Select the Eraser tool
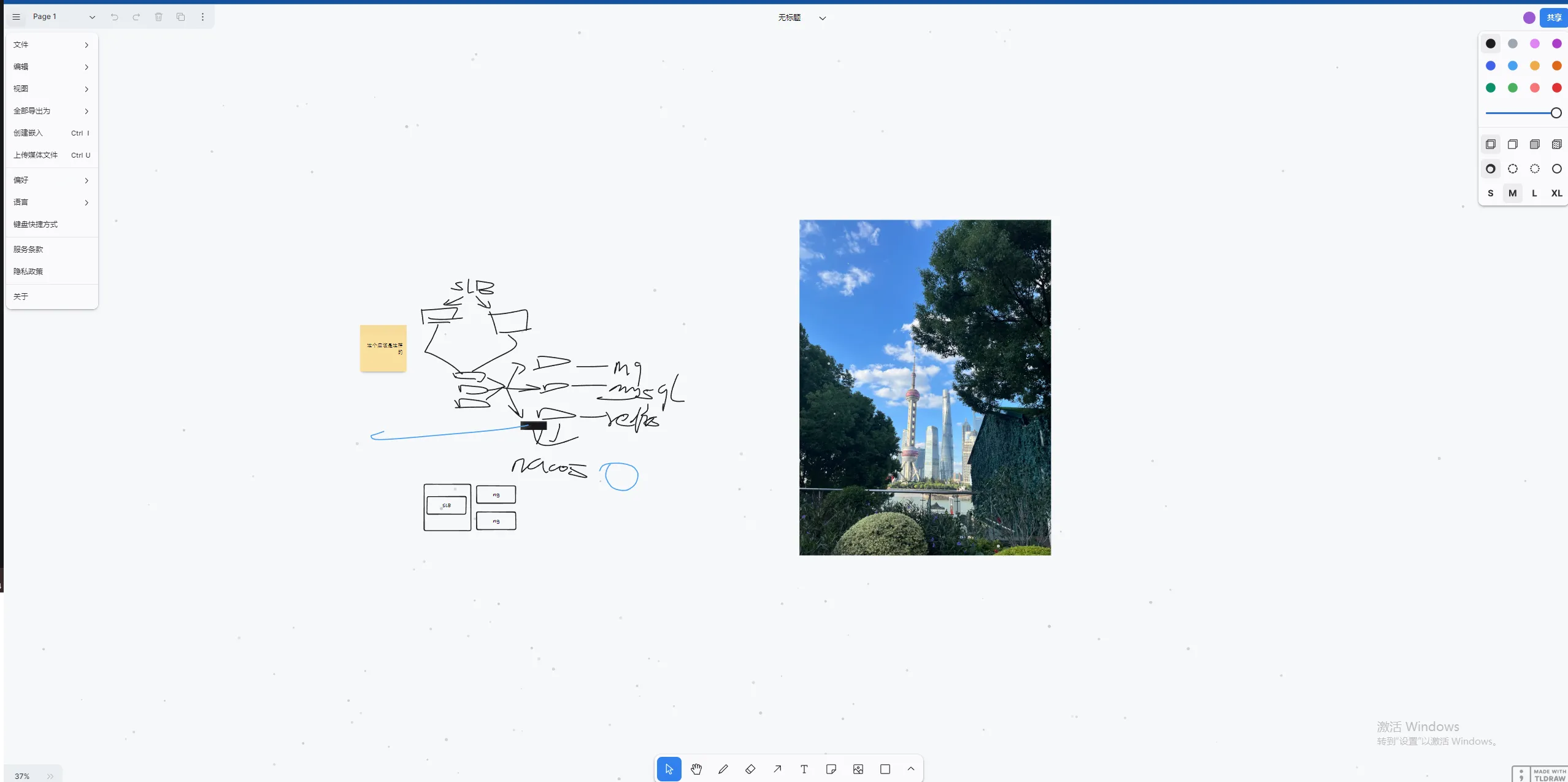The width and height of the screenshot is (1568, 782). 750,769
